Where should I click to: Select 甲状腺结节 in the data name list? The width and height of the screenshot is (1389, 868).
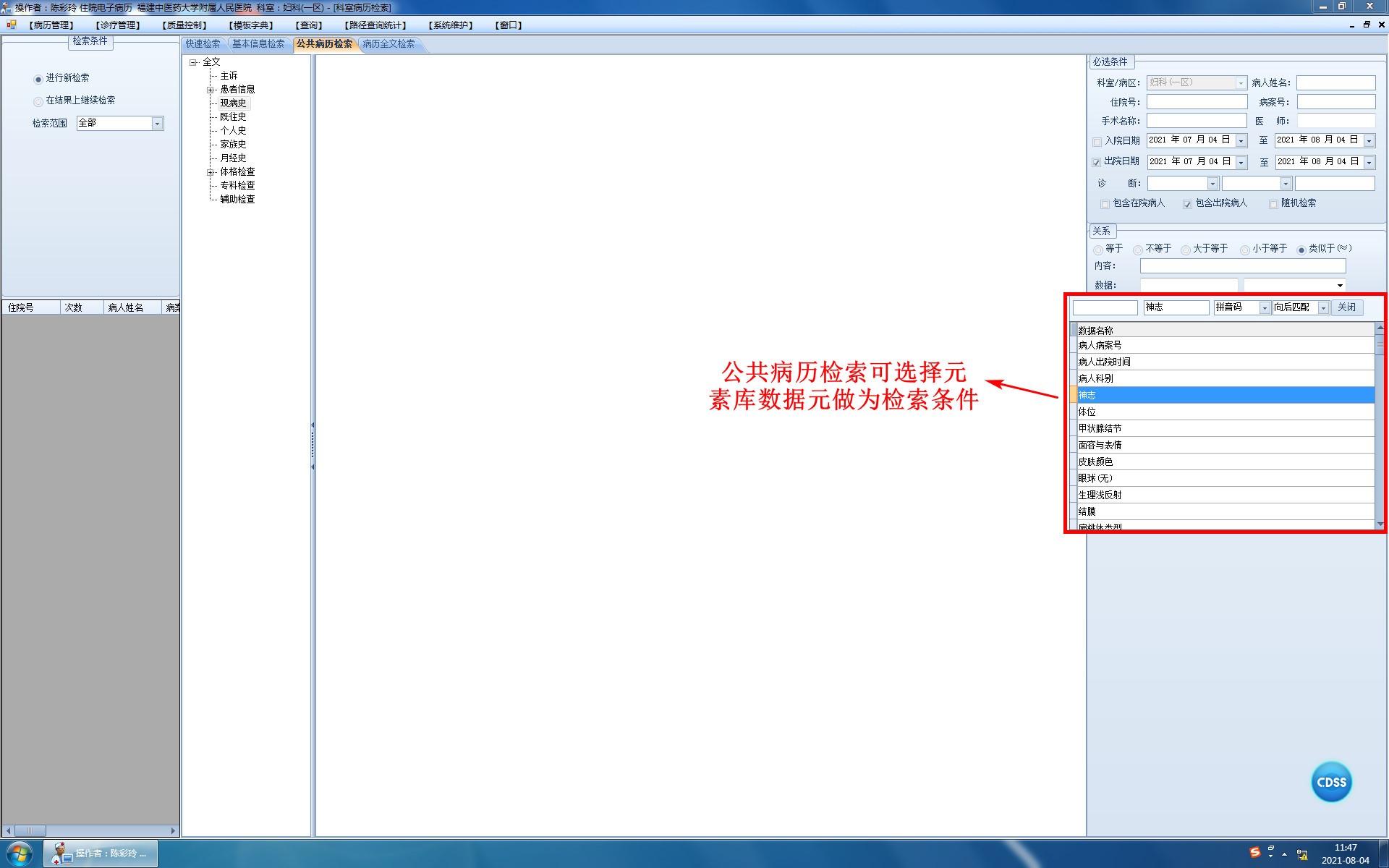(1100, 428)
